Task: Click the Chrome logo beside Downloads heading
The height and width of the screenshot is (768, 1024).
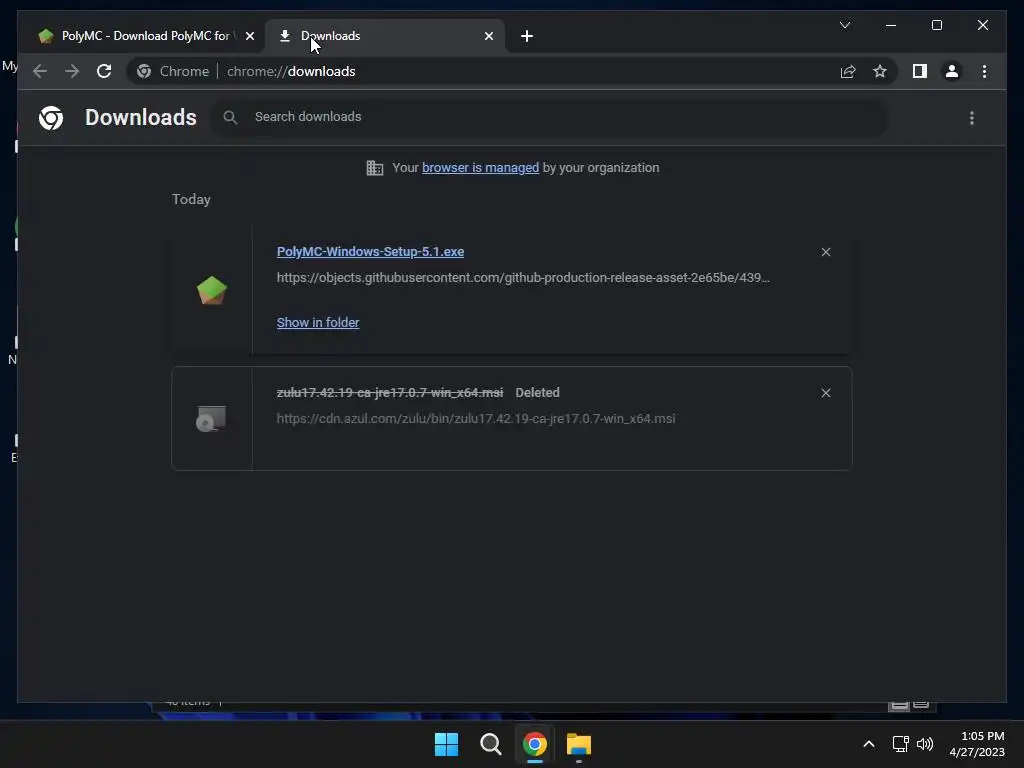Action: click(51, 118)
